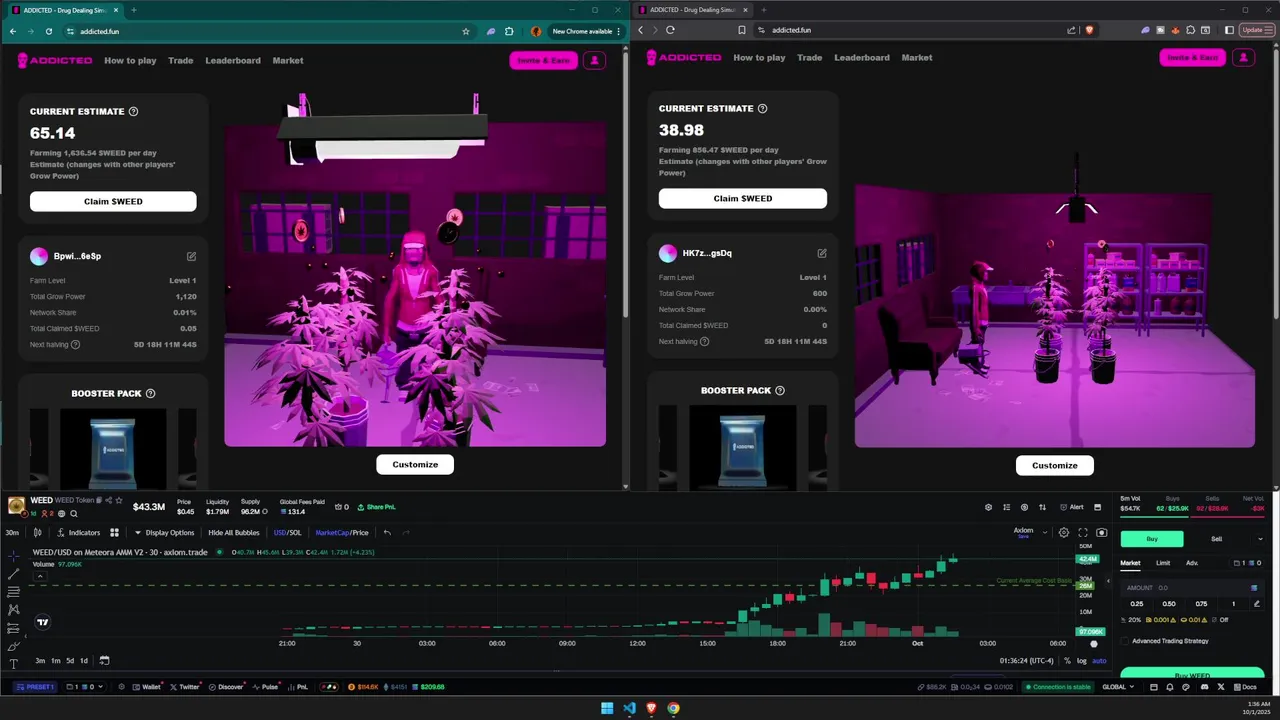Open Trade in right ADDICTED window
Screen dimensions: 1280x720
tap(810, 57)
